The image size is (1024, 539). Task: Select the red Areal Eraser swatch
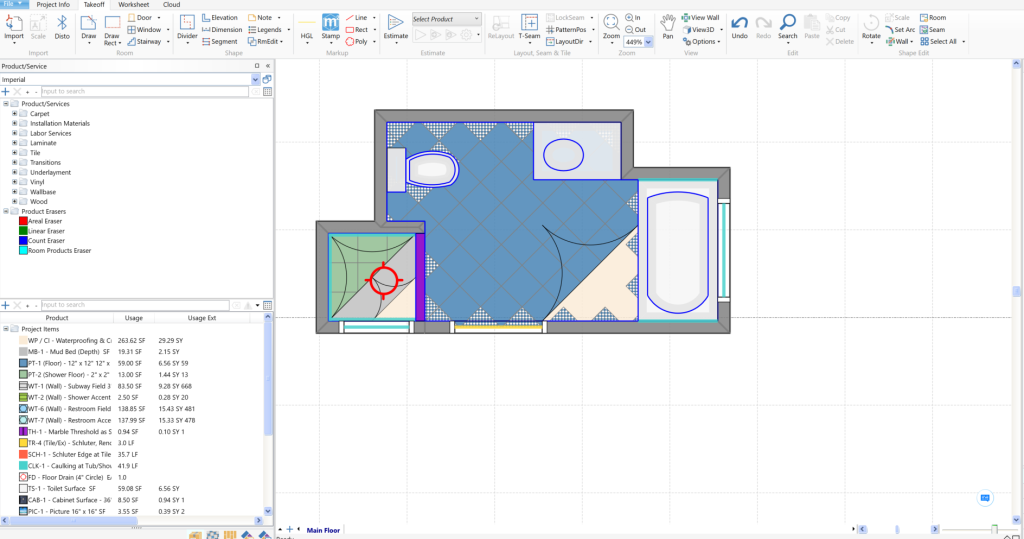pos(23,221)
